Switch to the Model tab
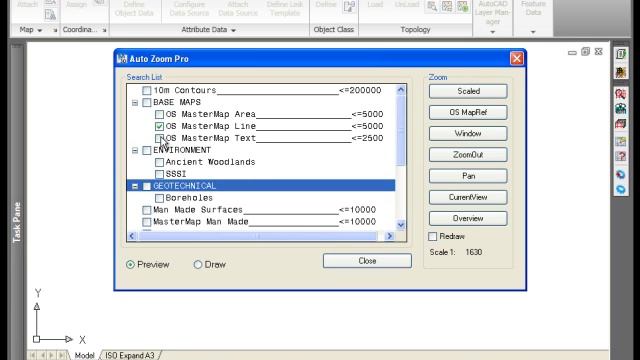 [84, 355]
